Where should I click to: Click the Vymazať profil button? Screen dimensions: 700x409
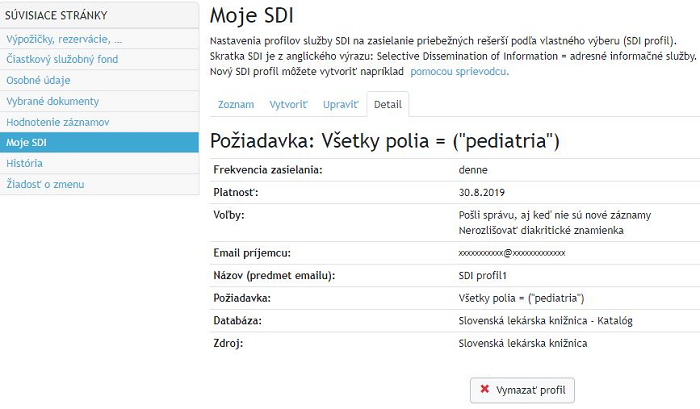click(x=522, y=390)
